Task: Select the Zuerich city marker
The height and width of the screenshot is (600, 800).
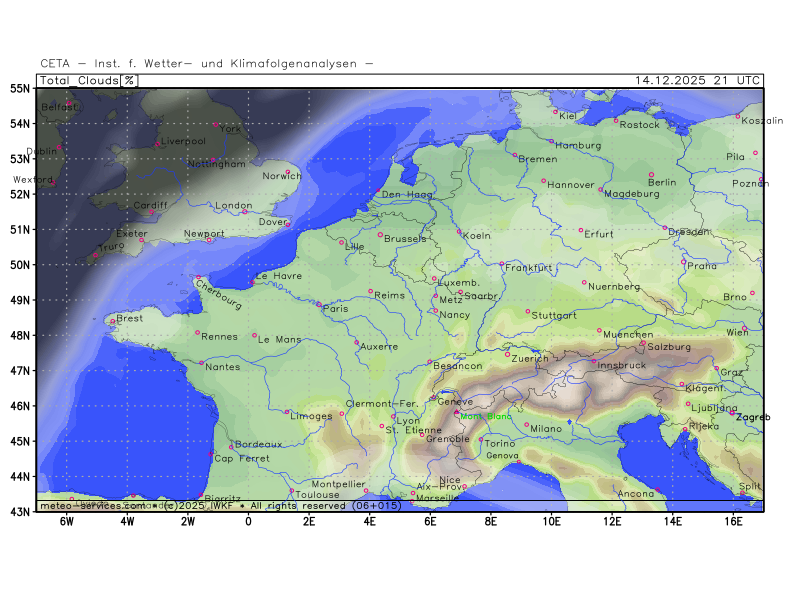Action: coord(508,354)
